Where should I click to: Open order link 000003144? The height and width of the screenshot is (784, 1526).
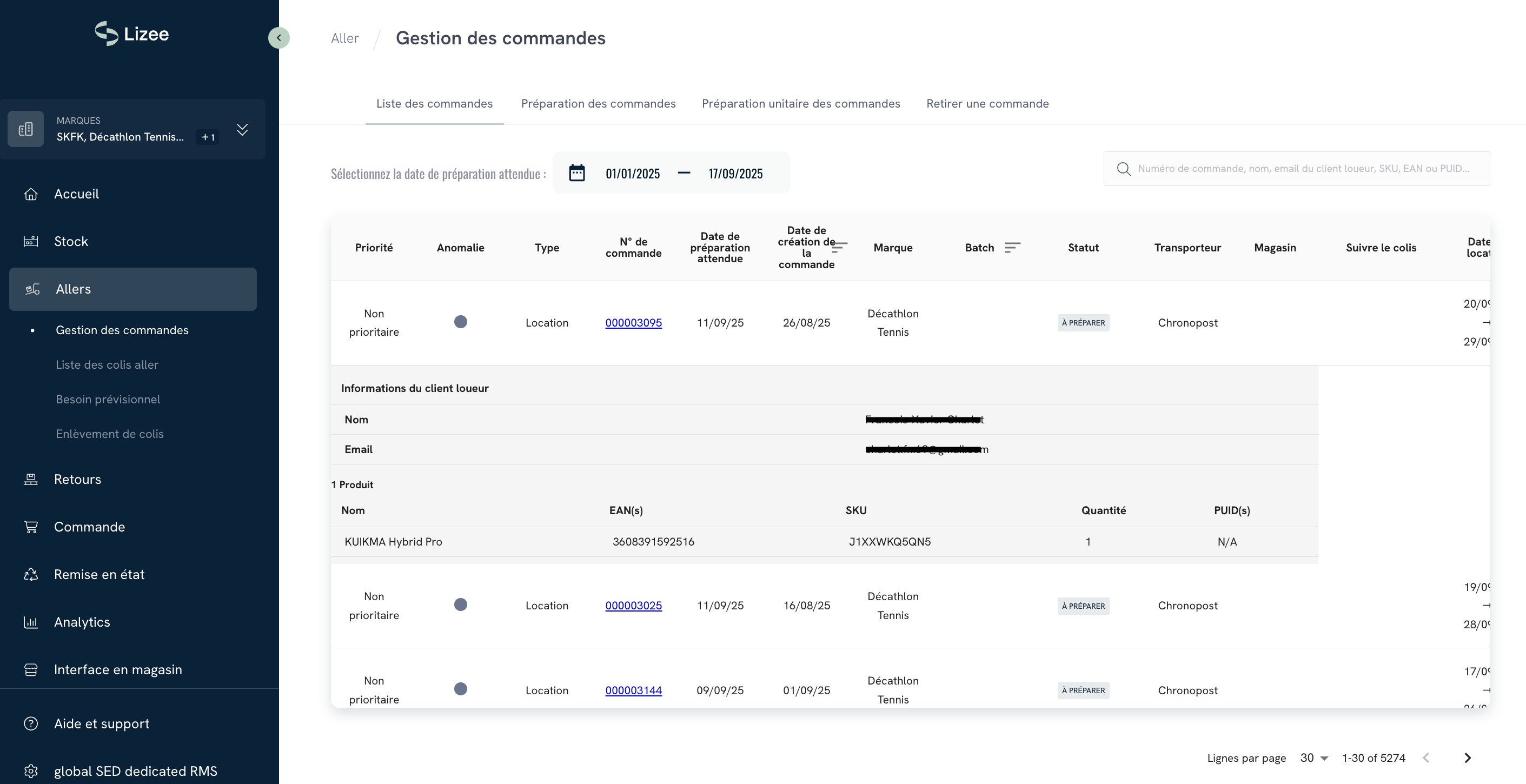(633, 690)
